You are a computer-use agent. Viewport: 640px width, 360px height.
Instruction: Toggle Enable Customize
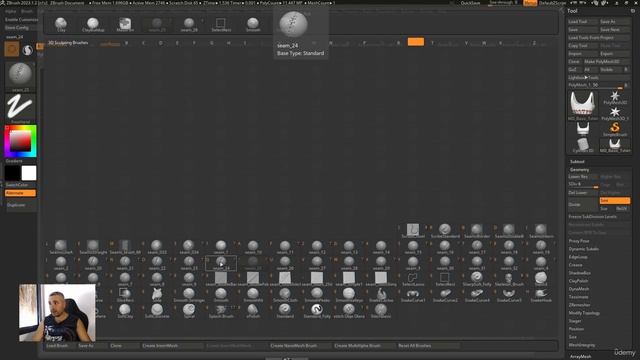click(21, 20)
